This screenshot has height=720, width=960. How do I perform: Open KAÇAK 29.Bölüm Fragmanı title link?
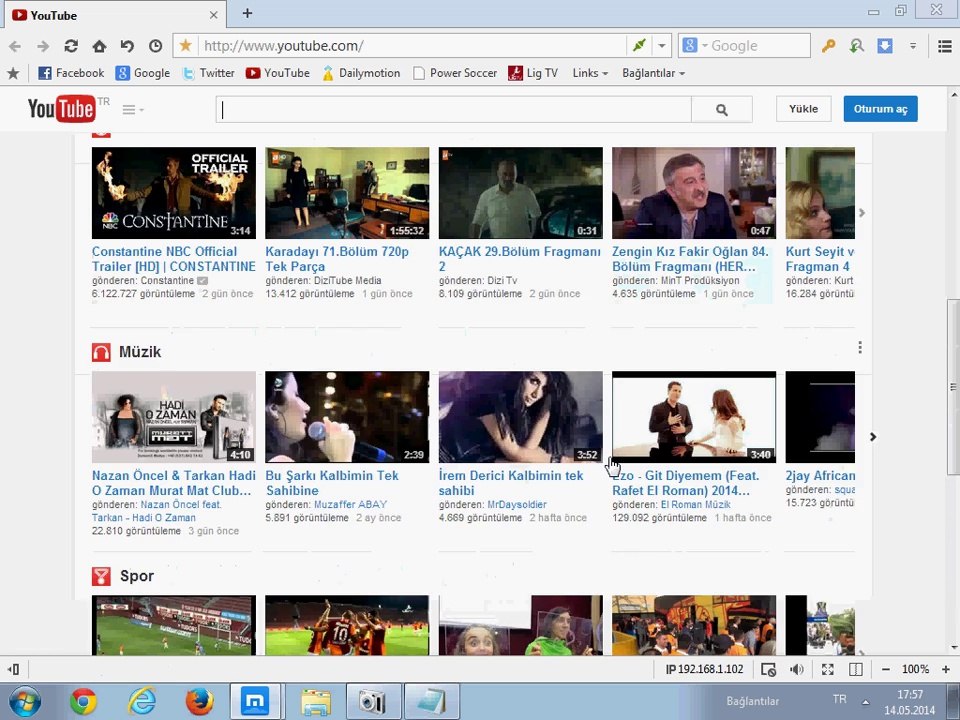pyautogui.click(x=519, y=259)
